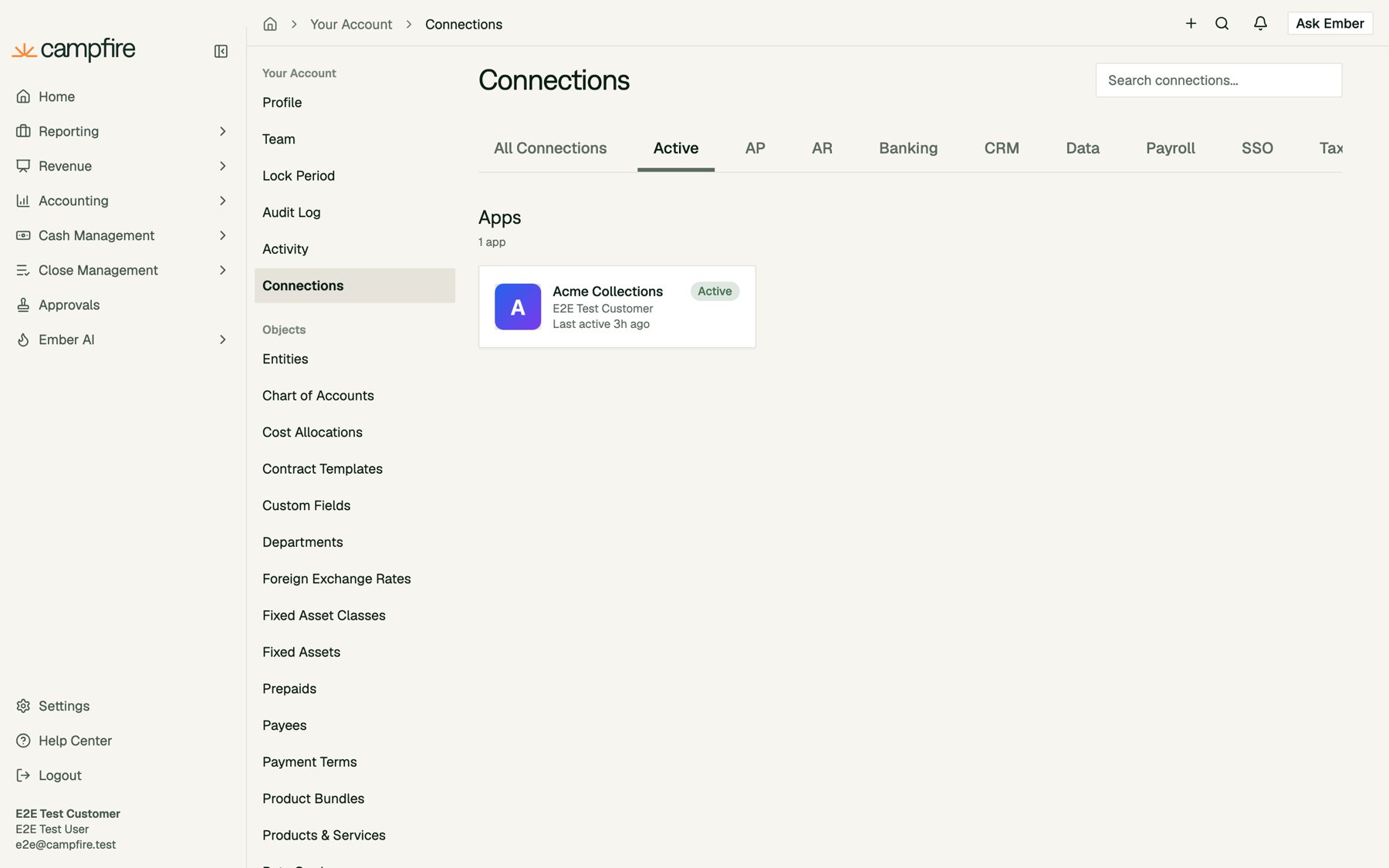
Task: Open Chart of Accounts
Action: [x=355, y=396]
